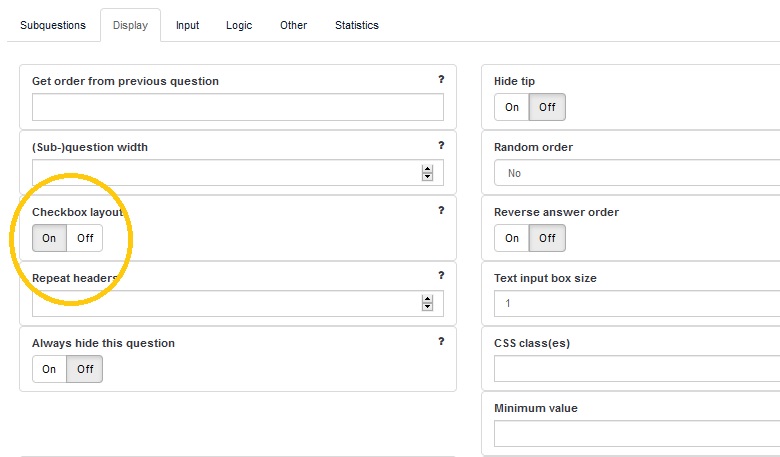Open the Random order dropdown
Viewport: 780px width, 457px height.
pos(637,173)
